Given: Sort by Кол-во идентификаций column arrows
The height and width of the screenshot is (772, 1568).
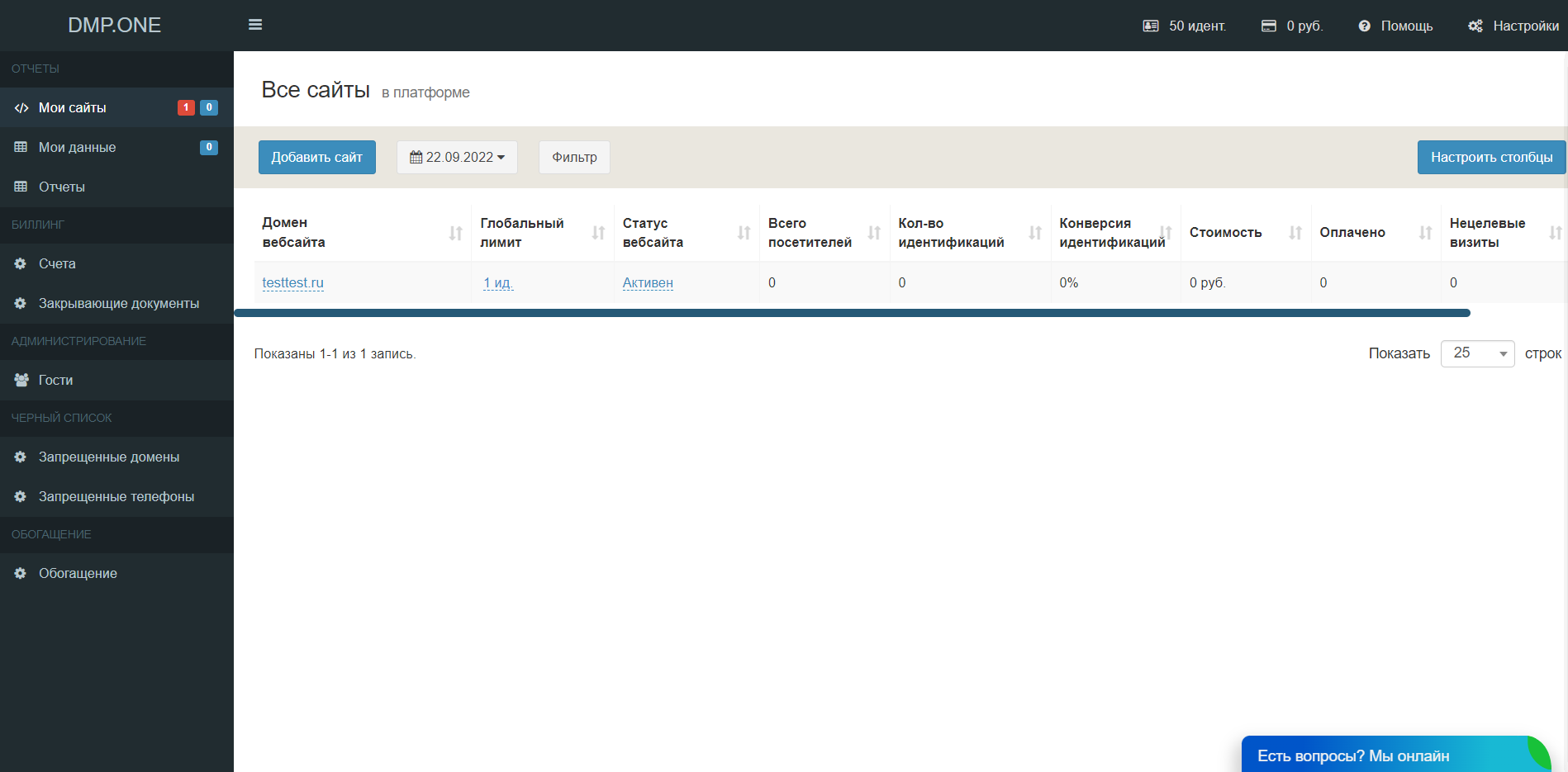Looking at the screenshot, I should point(1036,233).
